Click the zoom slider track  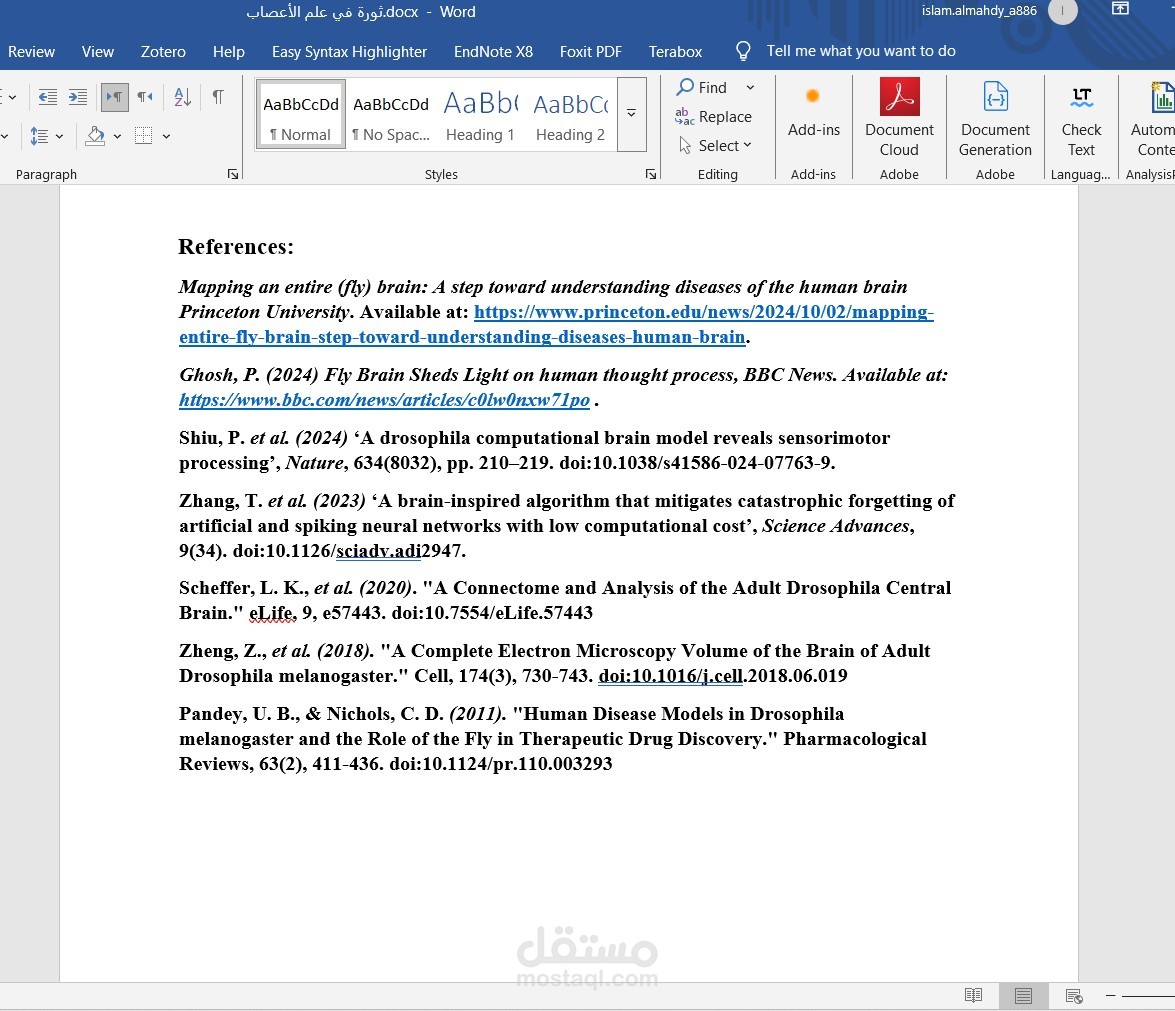[x=1148, y=995]
